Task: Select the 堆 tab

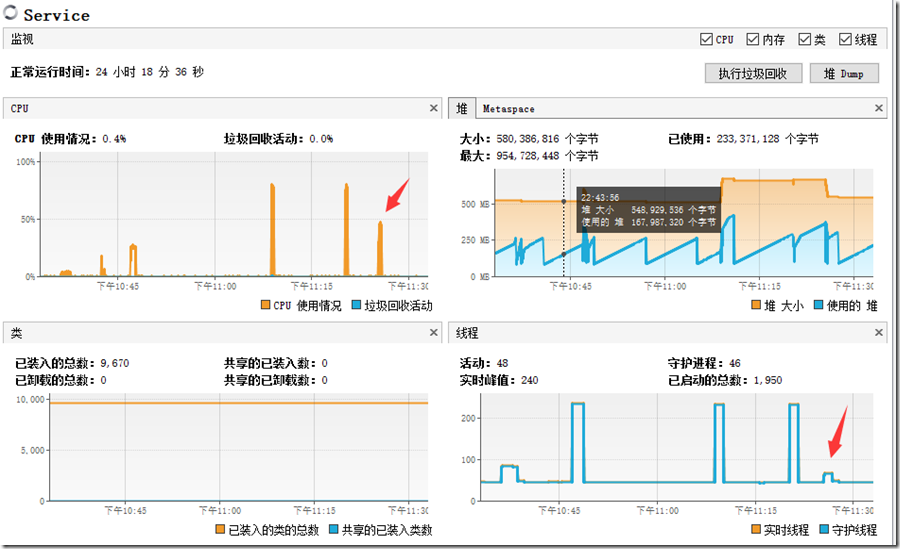Action: (x=462, y=109)
